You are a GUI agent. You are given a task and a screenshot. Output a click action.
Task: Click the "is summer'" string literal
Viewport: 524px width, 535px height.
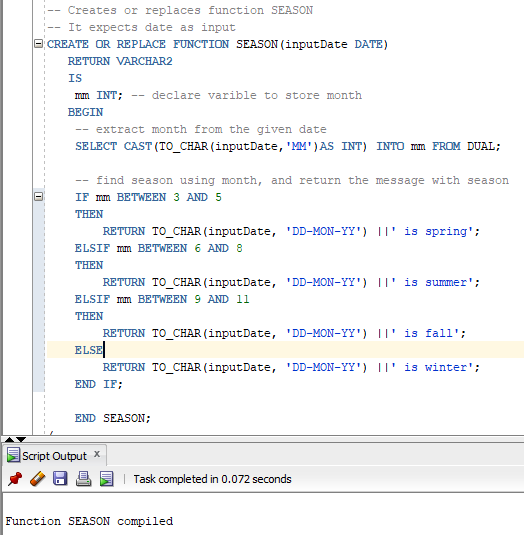[439, 283]
